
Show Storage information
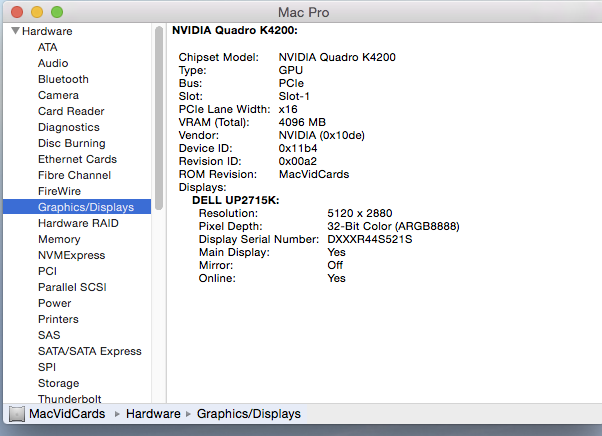[58, 383]
